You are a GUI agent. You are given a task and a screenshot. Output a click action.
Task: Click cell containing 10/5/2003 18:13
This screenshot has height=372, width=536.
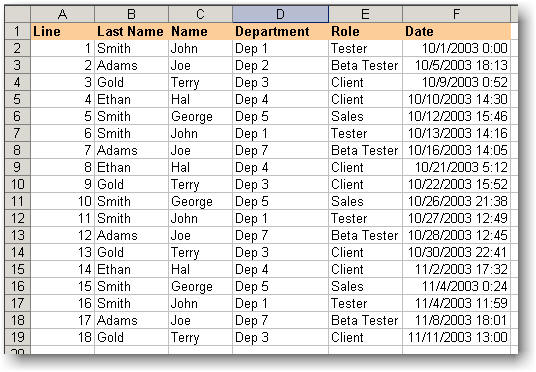[456, 65]
